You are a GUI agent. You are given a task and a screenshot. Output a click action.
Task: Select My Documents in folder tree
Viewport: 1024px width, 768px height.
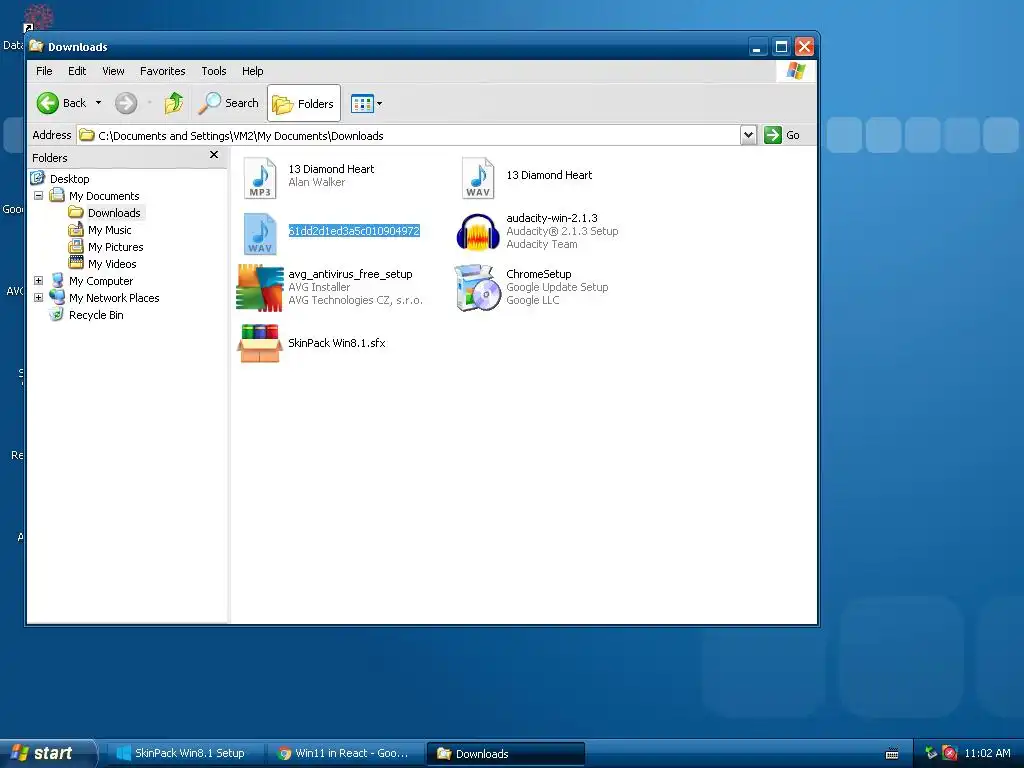click(104, 196)
